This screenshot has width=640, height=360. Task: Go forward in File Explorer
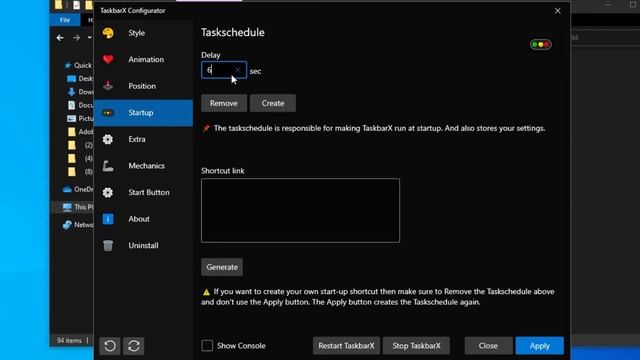76,38
